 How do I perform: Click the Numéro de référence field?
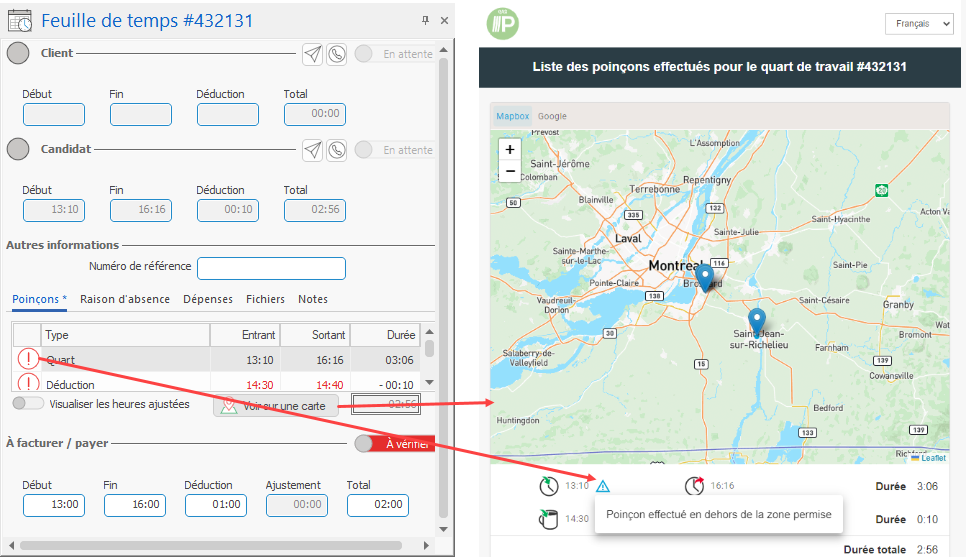point(271,268)
